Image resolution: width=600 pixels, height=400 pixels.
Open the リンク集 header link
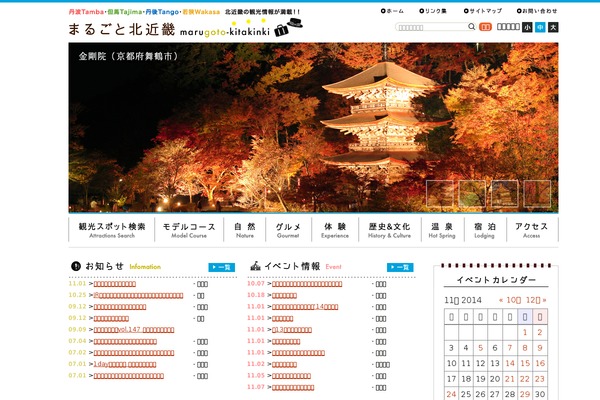click(433, 11)
